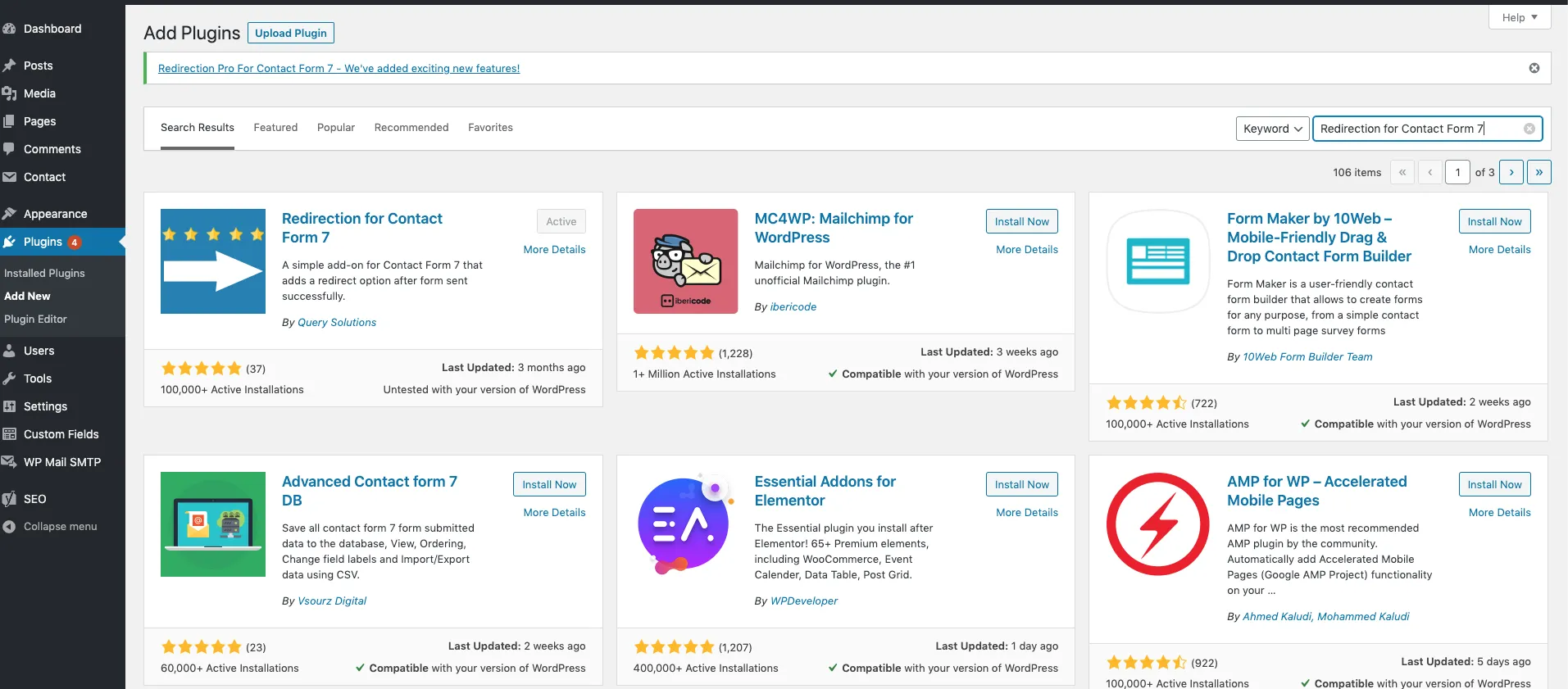The width and height of the screenshot is (1568, 689).
Task: Switch to the Popular tab
Action: 336,128
